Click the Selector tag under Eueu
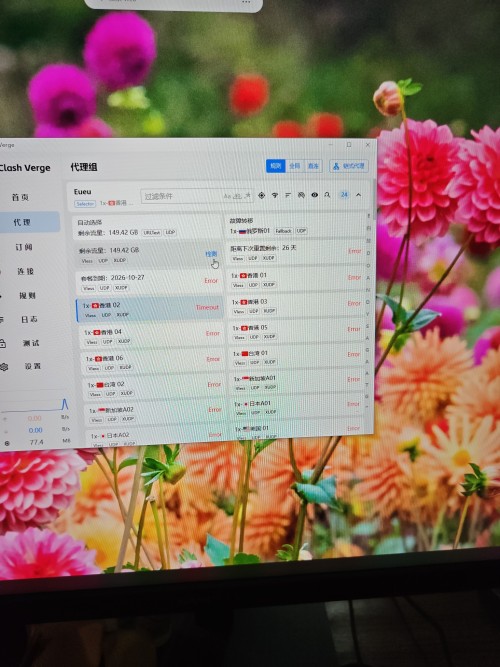Viewport: 500px width, 667px height. tap(85, 204)
